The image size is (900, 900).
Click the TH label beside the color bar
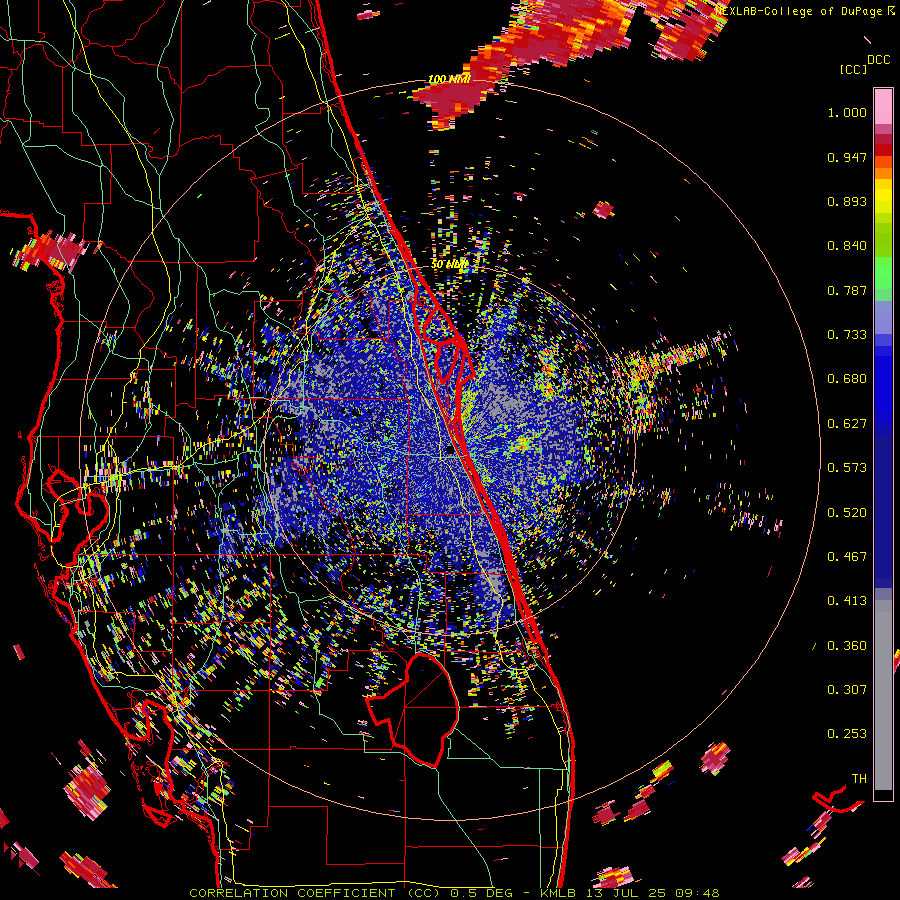point(859,779)
